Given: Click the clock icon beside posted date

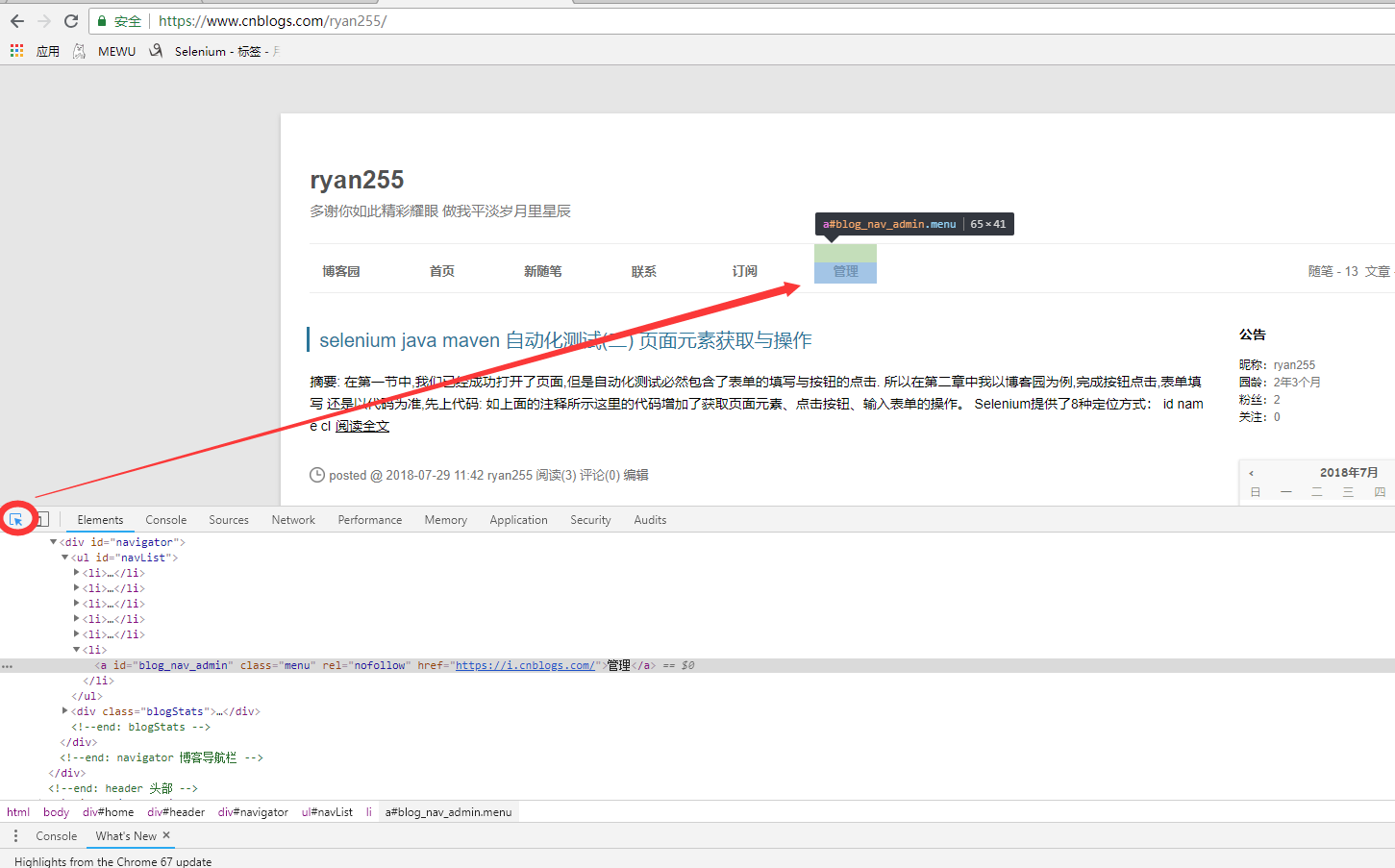Looking at the screenshot, I should click(x=317, y=475).
